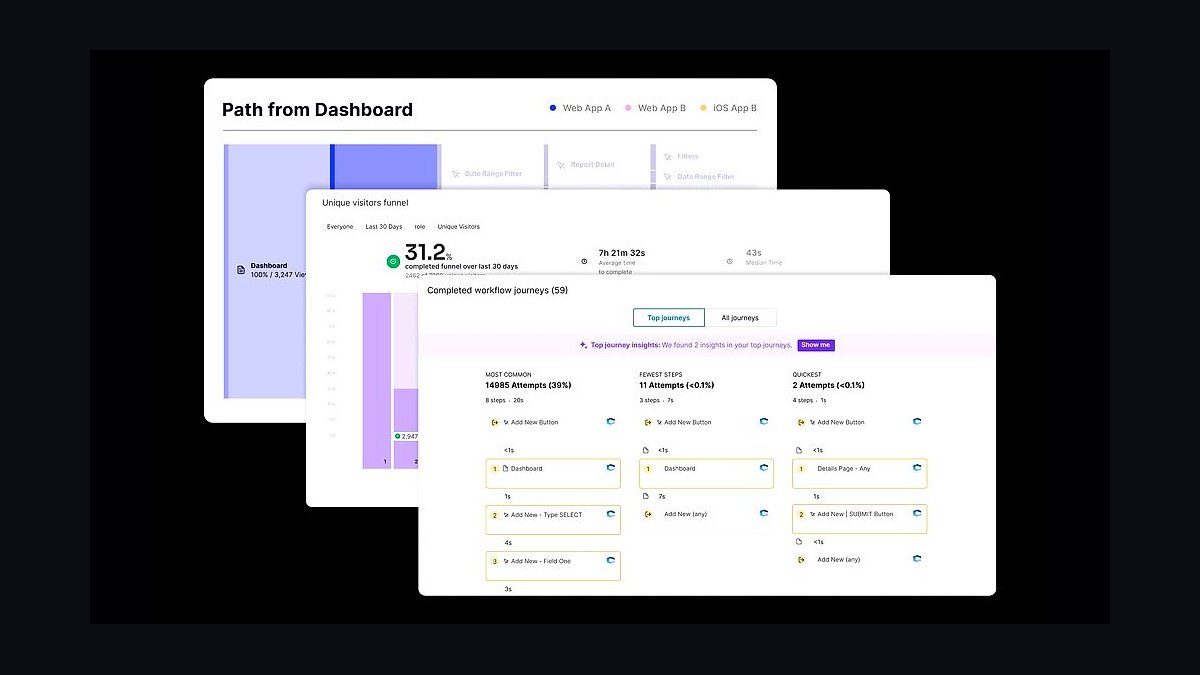Click blue C icon on Add New | SUBMIT Button

click(917, 514)
